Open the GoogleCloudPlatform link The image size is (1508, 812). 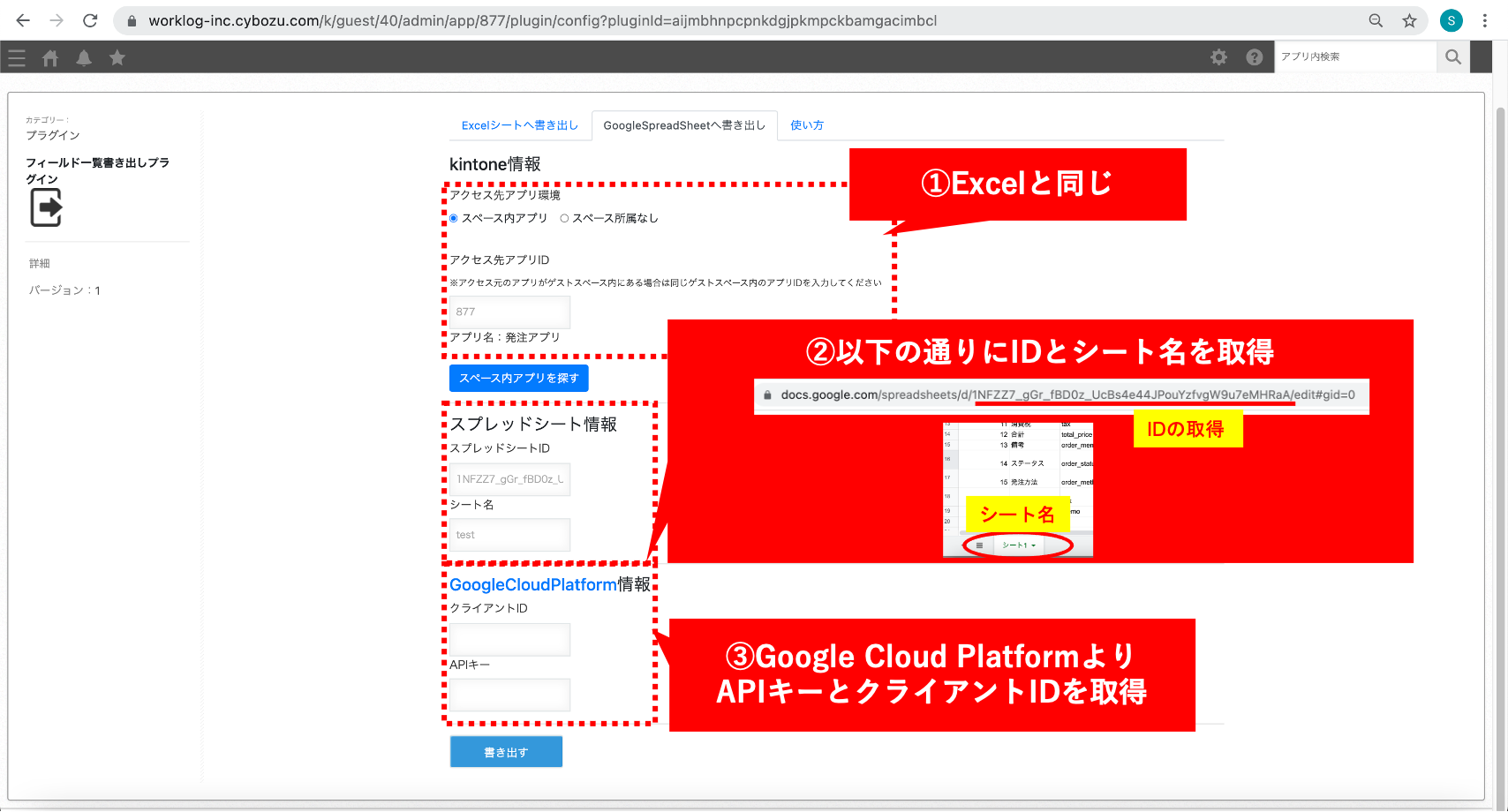tap(532, 584)
